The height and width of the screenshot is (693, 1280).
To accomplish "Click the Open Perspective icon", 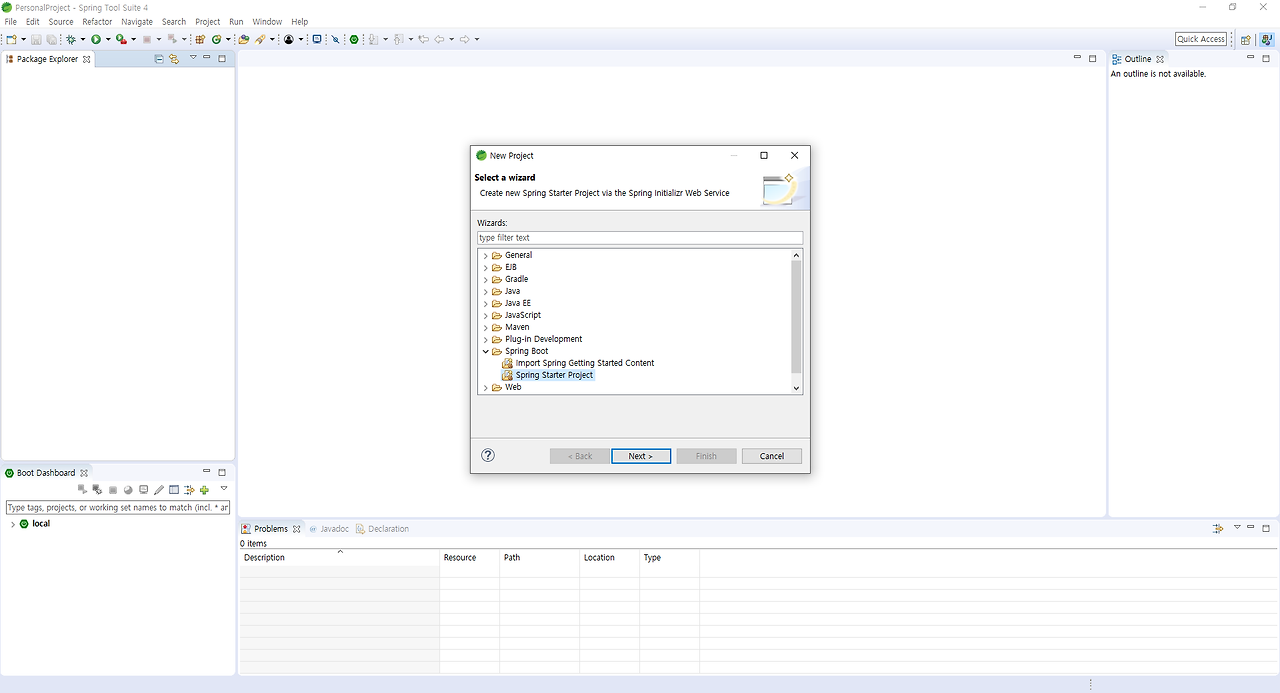I will tap(1246, 39).
